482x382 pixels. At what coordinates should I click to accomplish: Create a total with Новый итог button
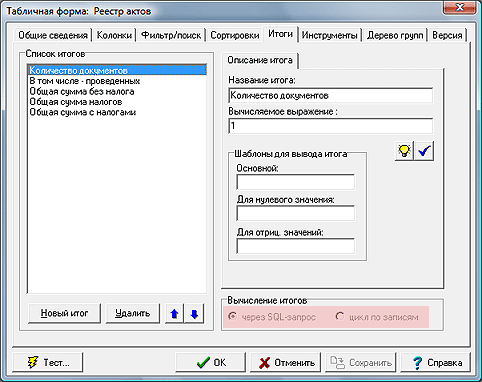pos(64,313)
